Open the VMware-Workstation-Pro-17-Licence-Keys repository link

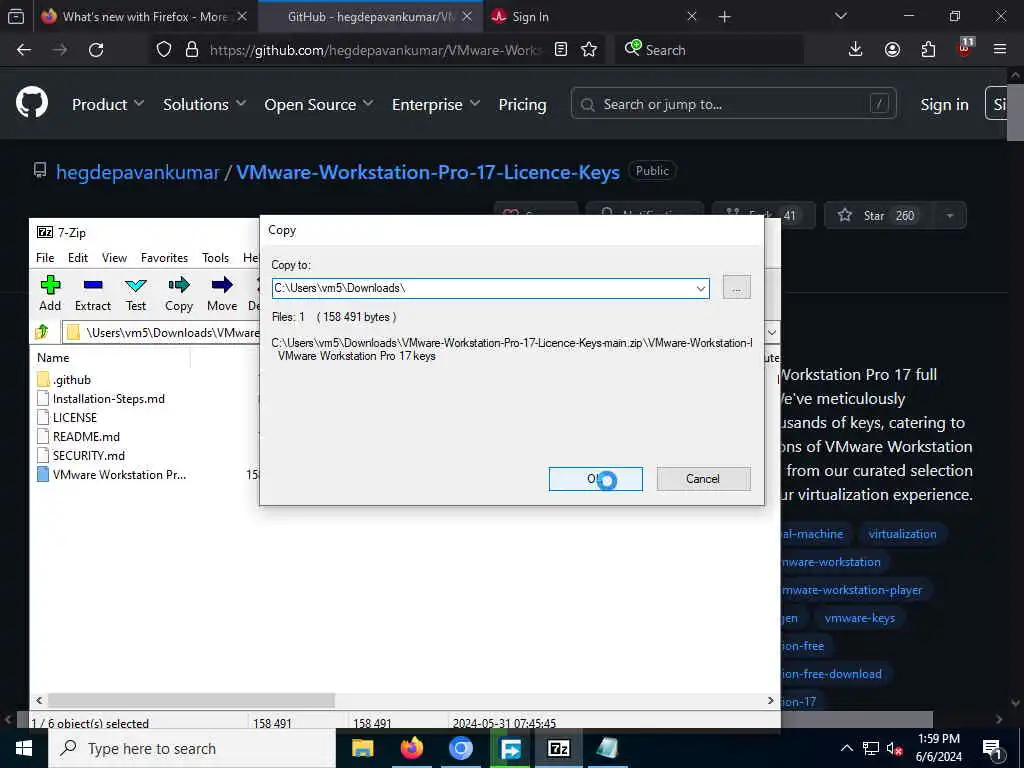[428, 172]
